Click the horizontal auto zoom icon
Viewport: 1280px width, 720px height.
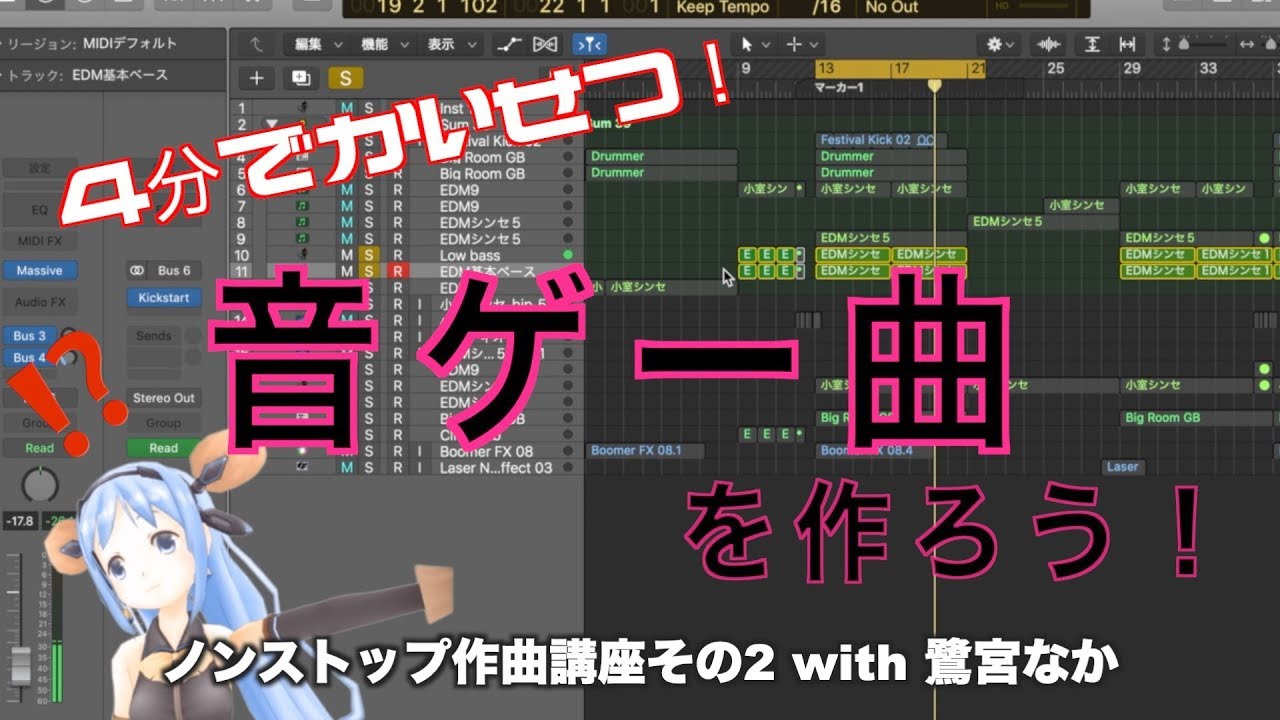[x=1128, y=44]
